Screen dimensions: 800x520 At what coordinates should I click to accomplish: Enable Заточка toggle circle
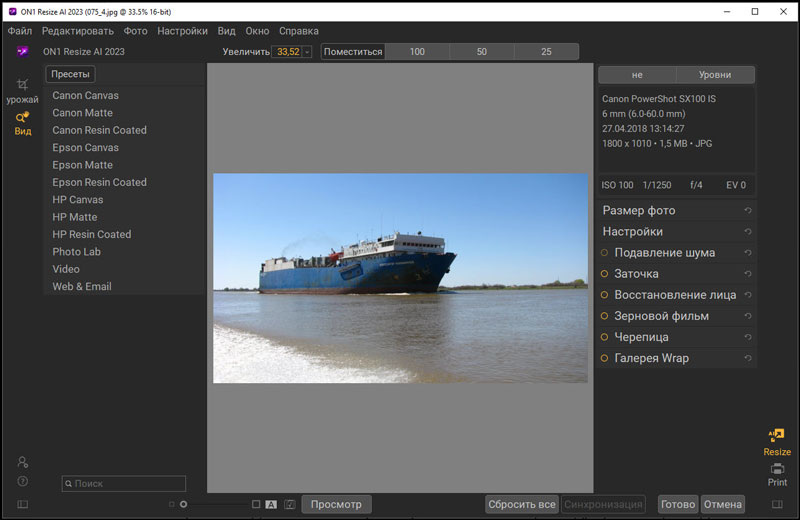tap(605, 274)
